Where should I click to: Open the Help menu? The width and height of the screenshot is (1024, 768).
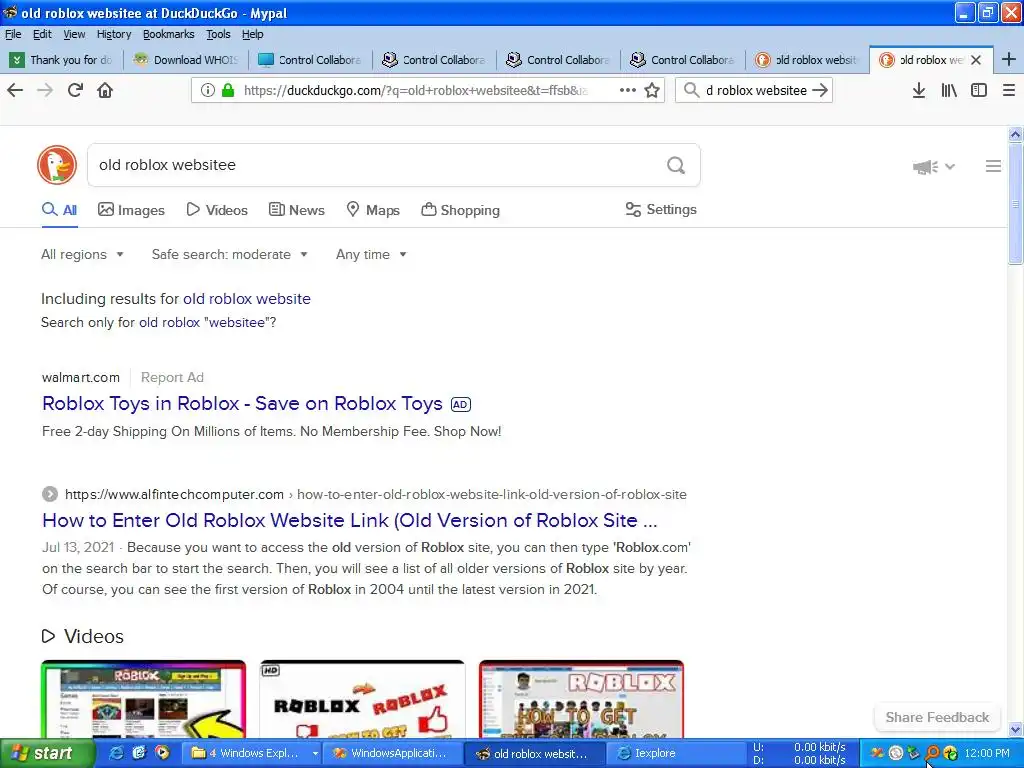[x=252, y=34]
